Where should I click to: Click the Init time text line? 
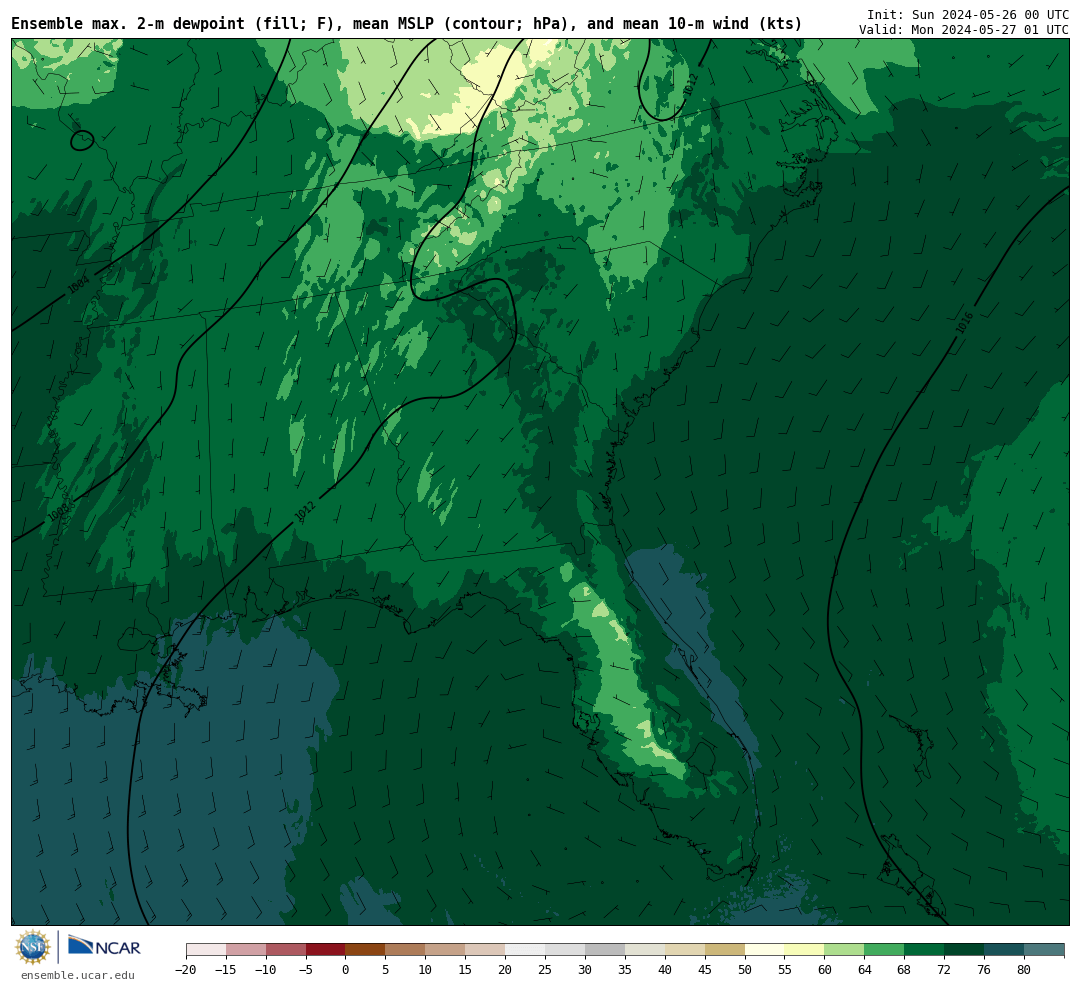click(x=968, y=14)
